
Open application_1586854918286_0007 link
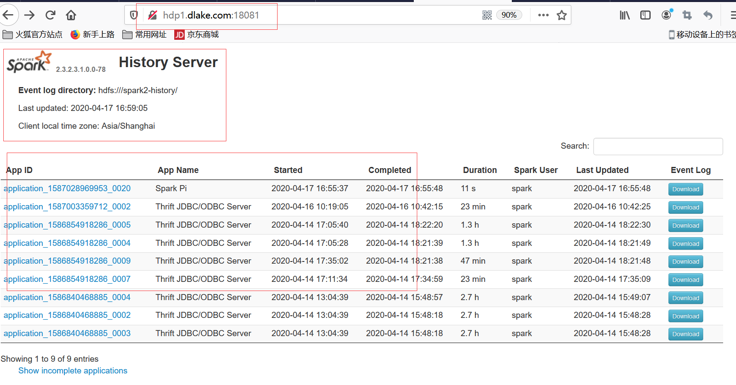[x=67, y=279]
